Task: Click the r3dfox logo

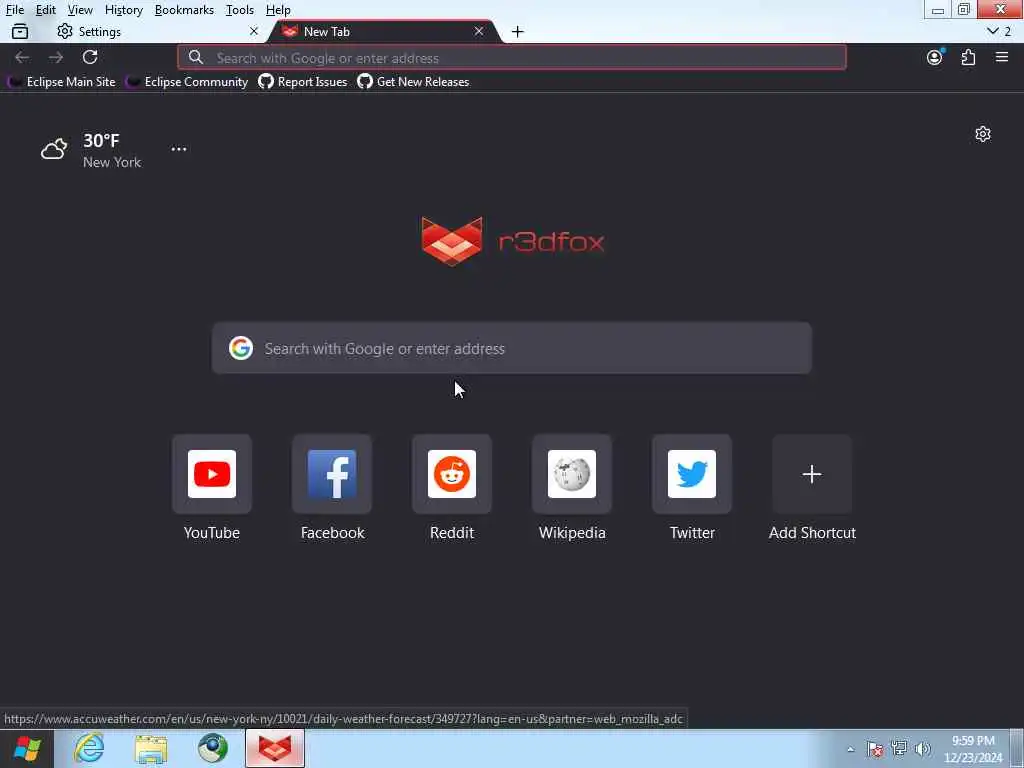Action: (513, 242)
